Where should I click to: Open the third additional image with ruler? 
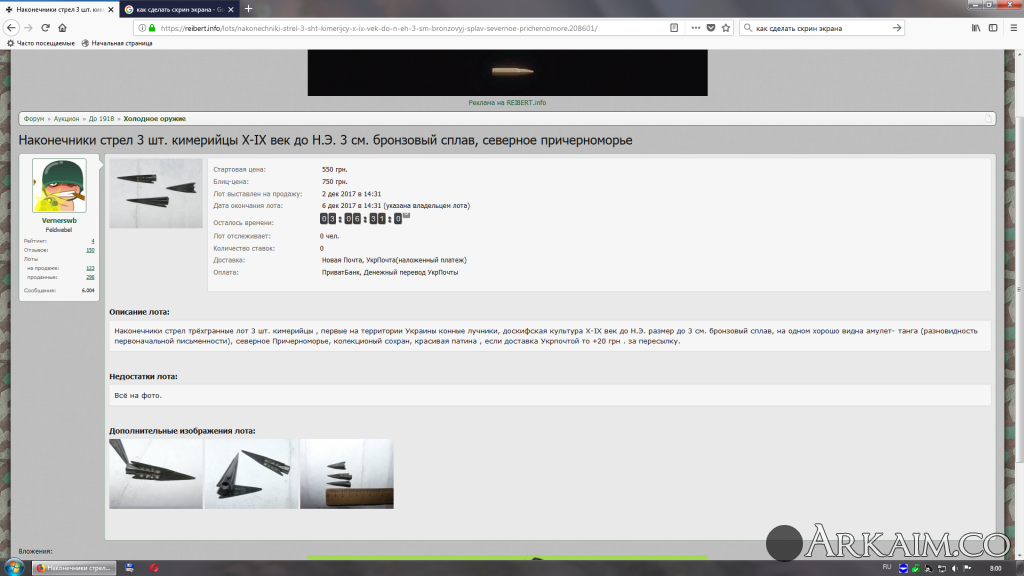pos(346,474)
